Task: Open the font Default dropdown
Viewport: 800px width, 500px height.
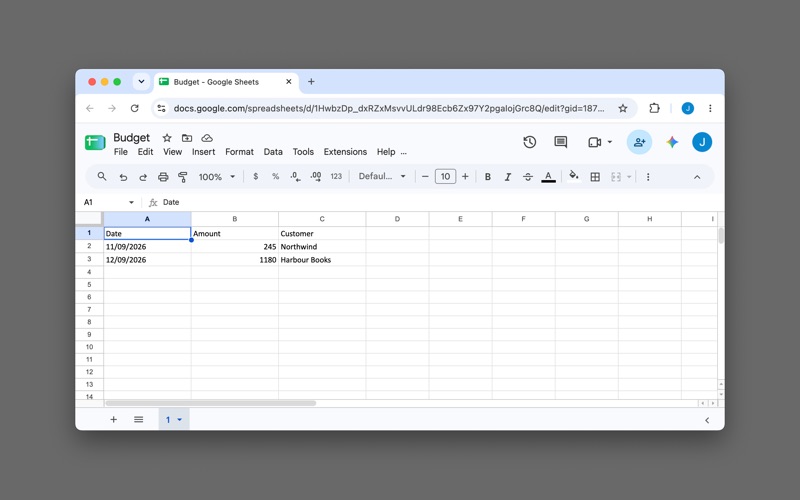Action: (382, 177)
